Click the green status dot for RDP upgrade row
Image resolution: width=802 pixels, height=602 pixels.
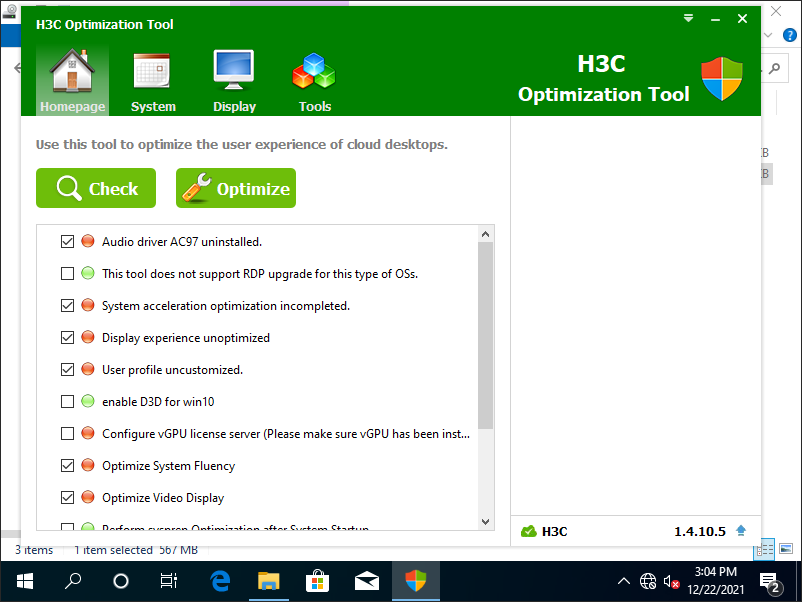(88, 273)
